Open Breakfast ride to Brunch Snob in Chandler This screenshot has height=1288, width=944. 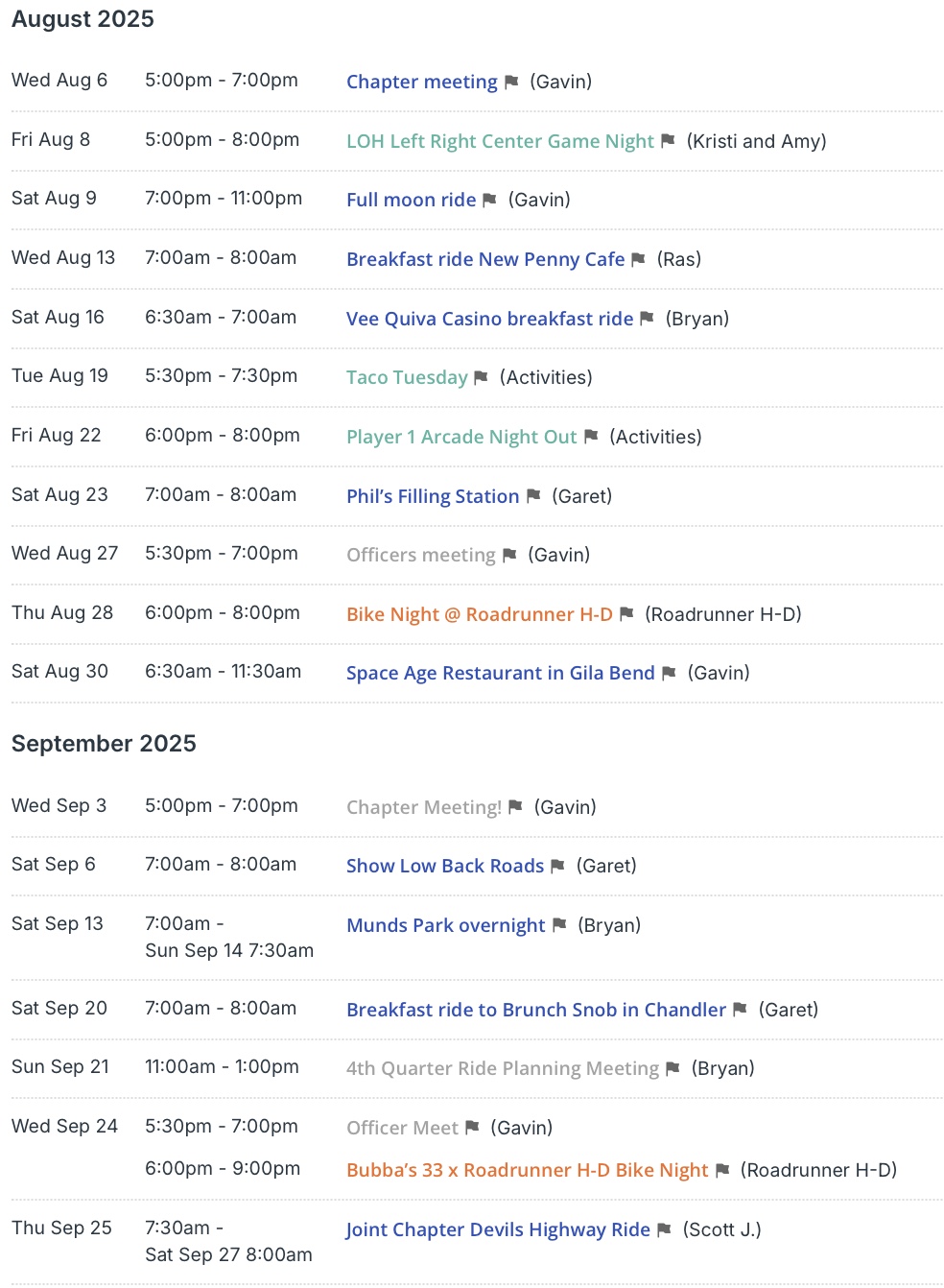(x=536, y=1010)
